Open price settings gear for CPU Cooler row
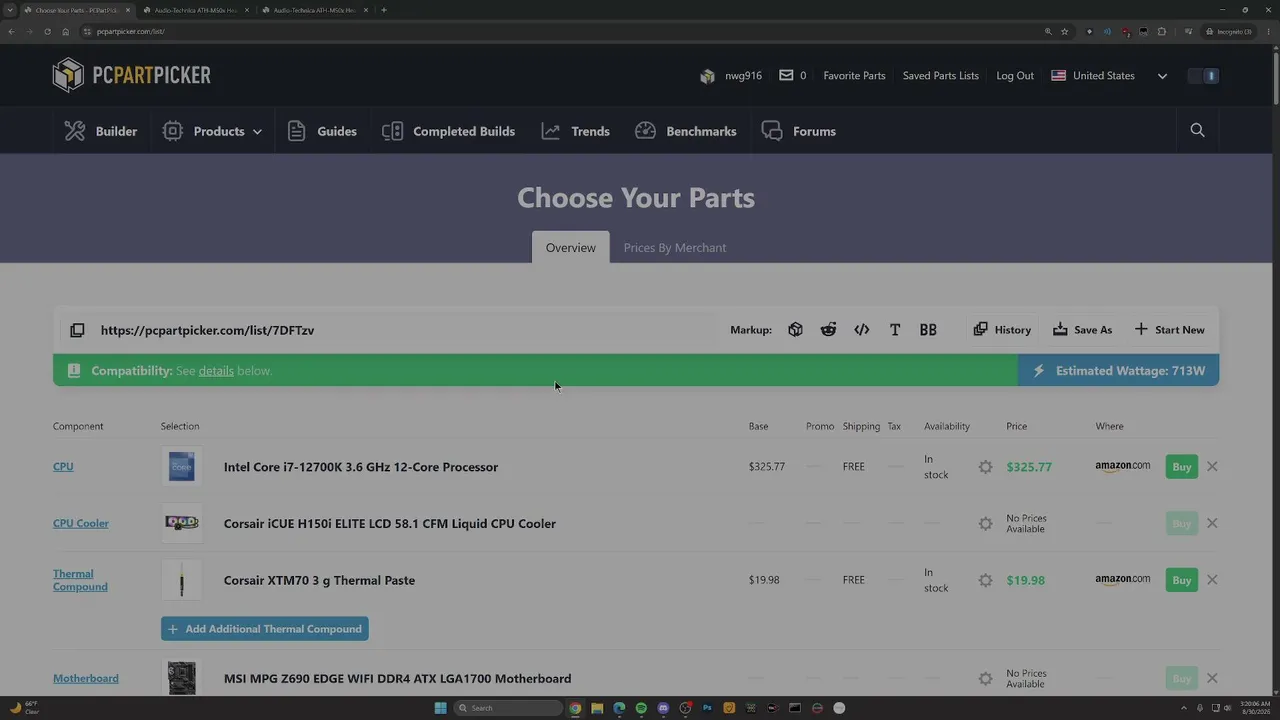 coord(985,524)
